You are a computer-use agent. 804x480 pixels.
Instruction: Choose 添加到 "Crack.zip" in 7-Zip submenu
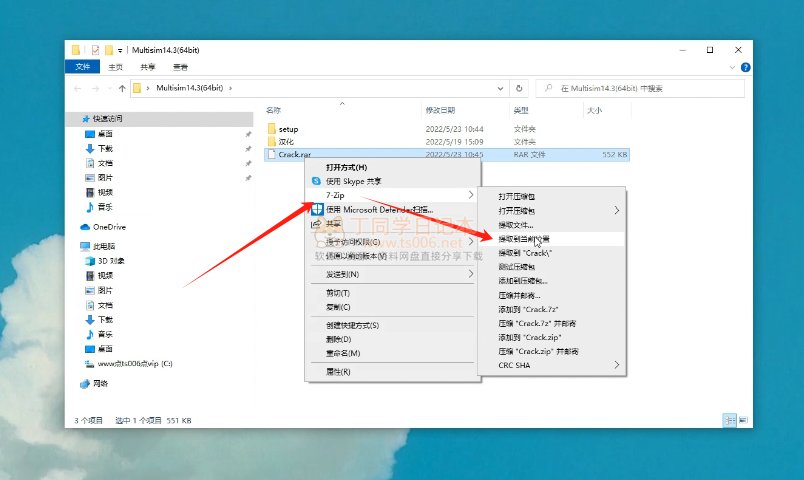point(551,337)
